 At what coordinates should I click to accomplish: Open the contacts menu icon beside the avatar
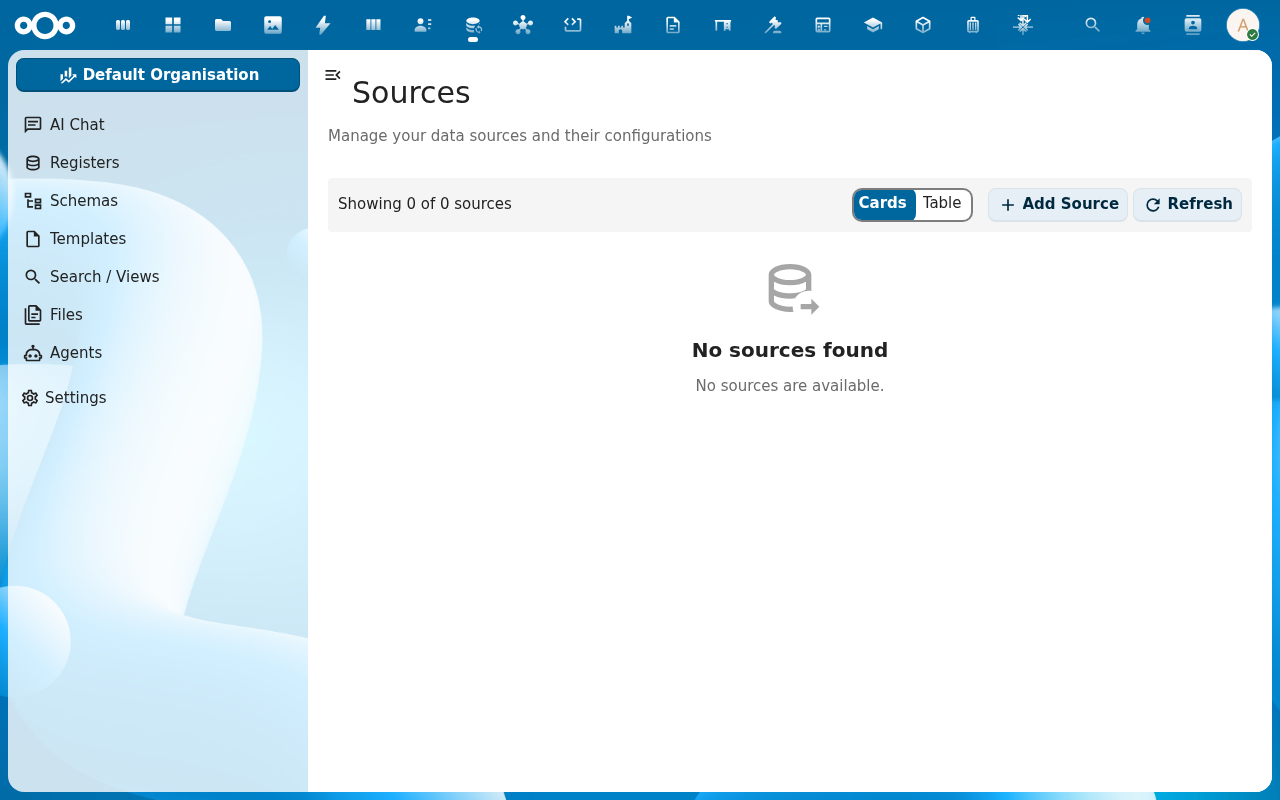click(1193, 25)
